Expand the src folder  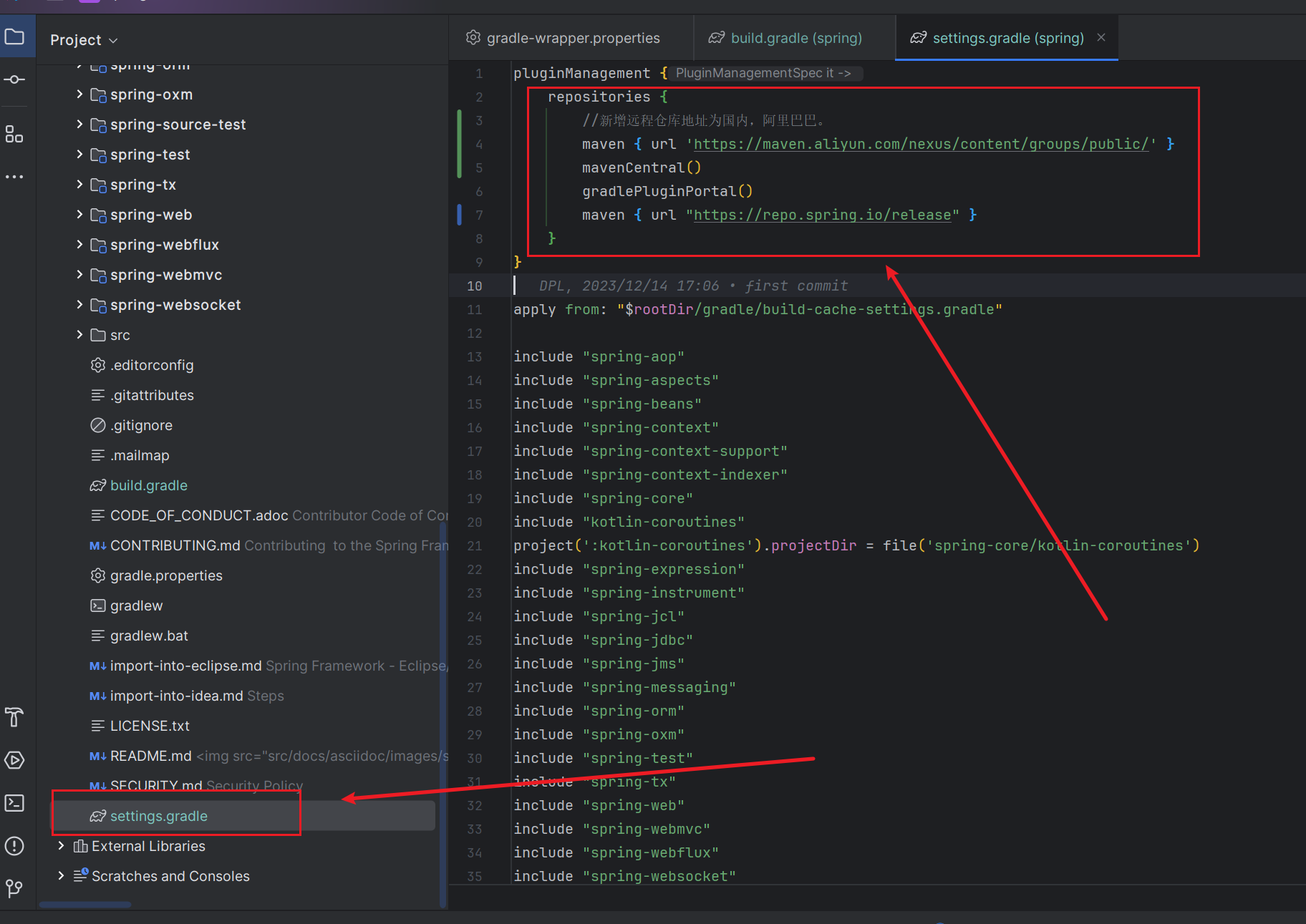[79, 334]
